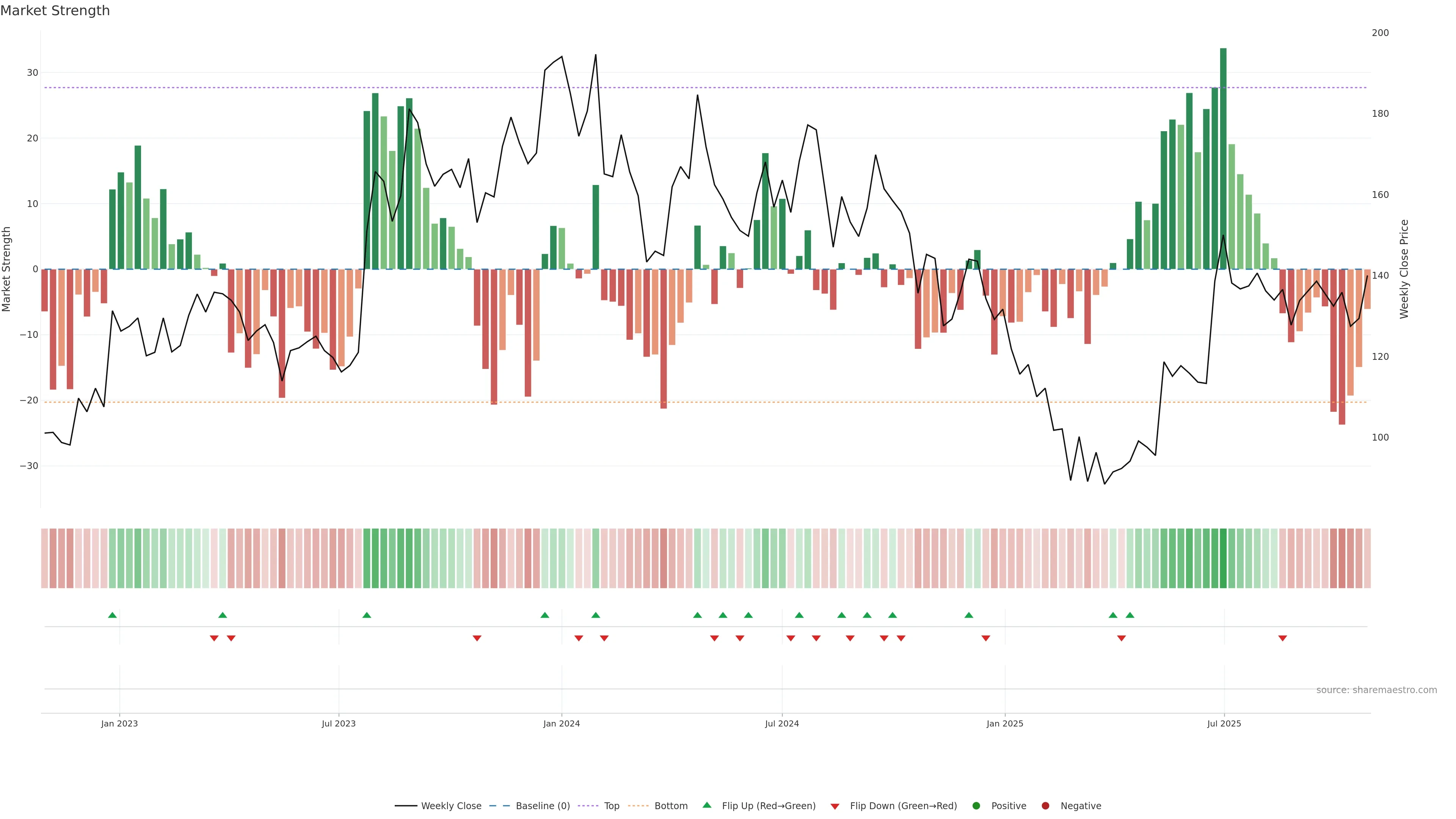The height and width of the screenshot is (819, 1456).
Task: Click the Flip Down red triangle legend icon
Action: tap(835, 806)
